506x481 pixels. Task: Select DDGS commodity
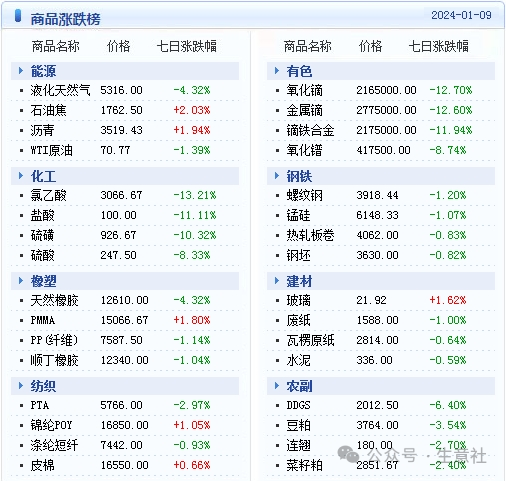pos(298,405)
